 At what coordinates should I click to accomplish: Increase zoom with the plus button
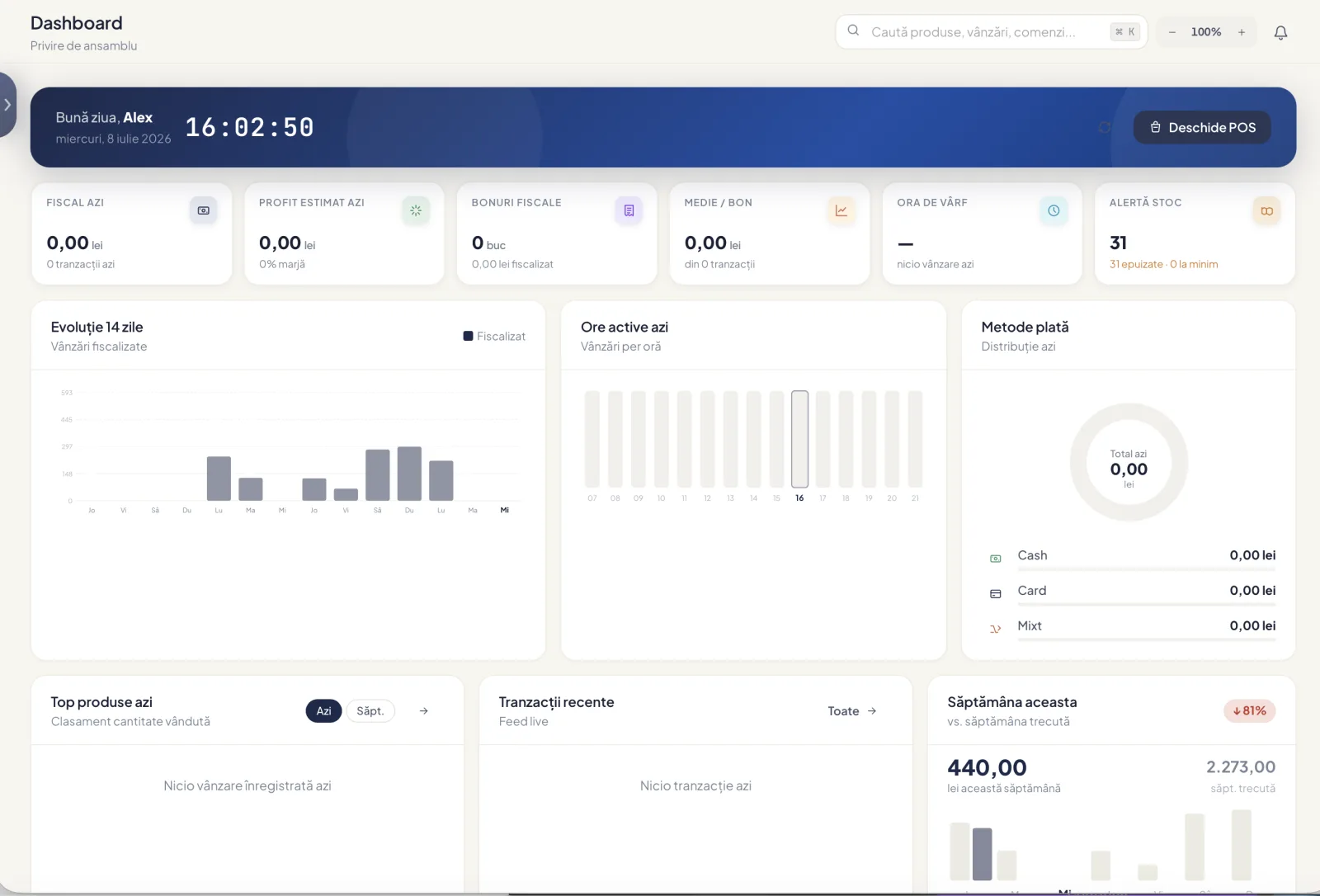coord(1241,32)
